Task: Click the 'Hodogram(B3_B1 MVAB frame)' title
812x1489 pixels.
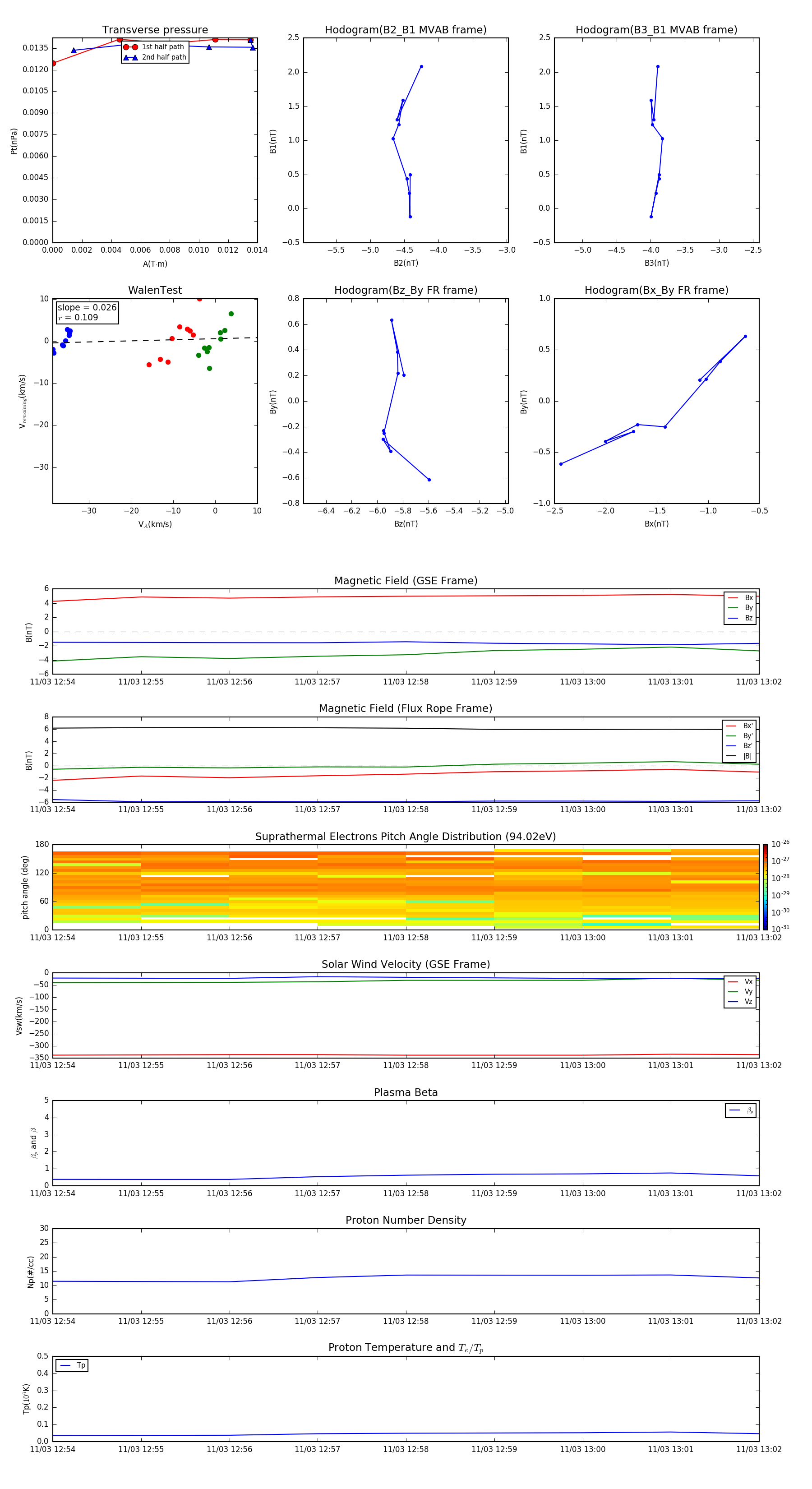Action: [x=656, y=30]
